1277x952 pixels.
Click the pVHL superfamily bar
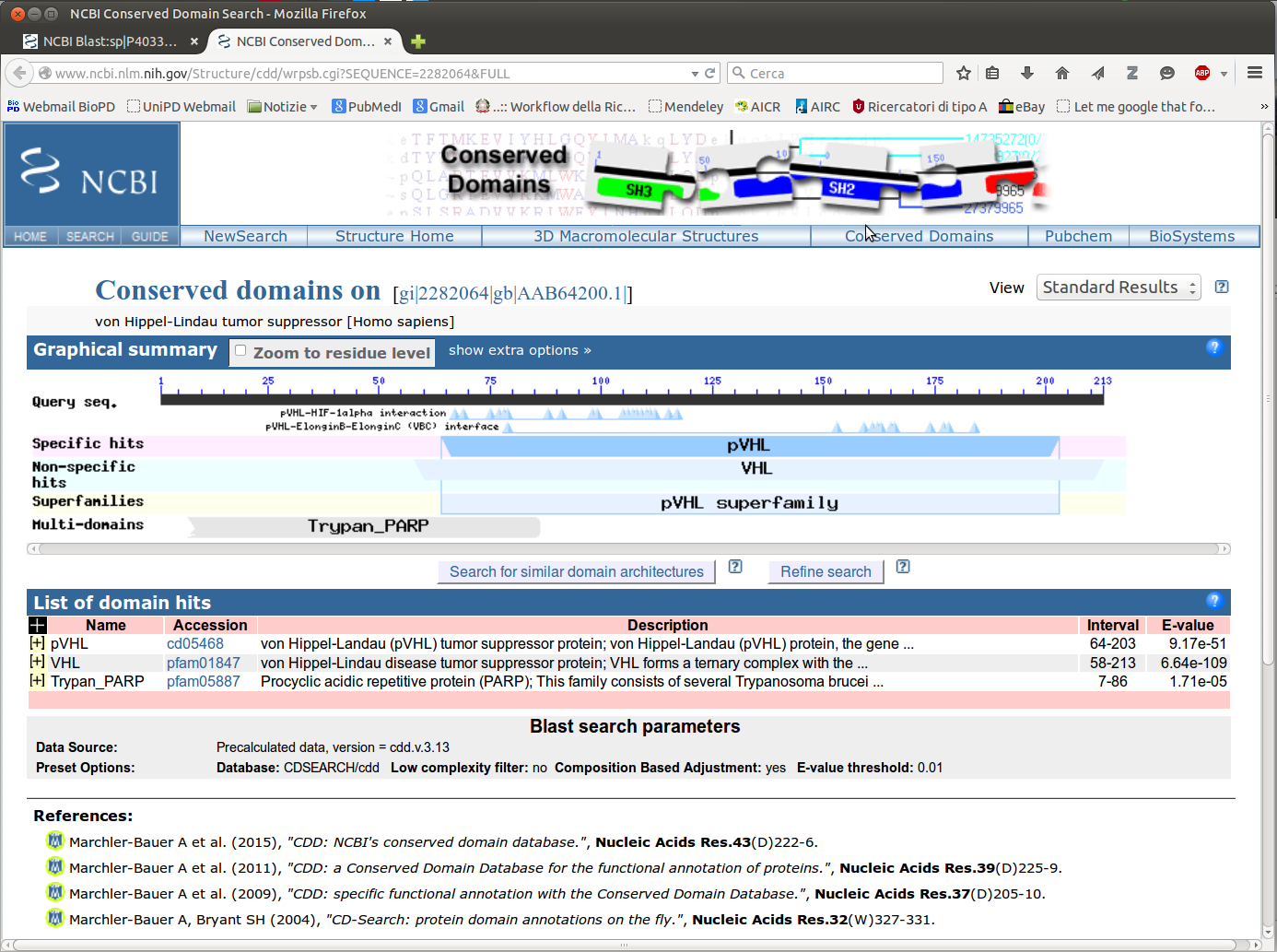[749, 503]
